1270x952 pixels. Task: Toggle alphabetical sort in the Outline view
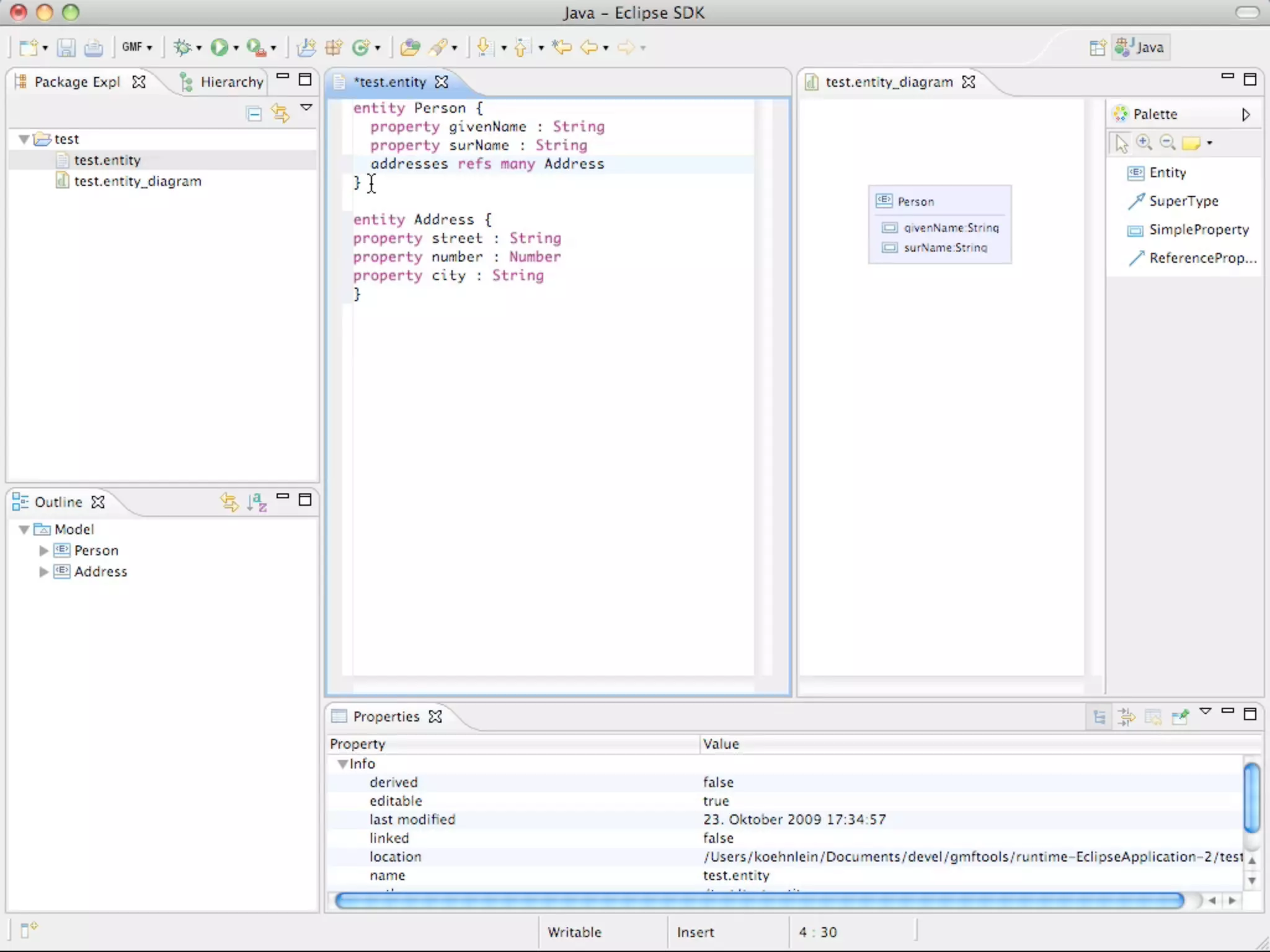point(257,502)
